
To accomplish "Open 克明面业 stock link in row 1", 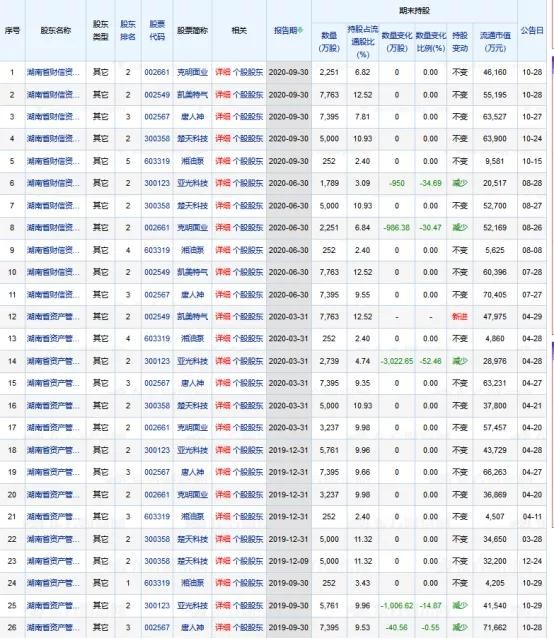I will 192,72.
